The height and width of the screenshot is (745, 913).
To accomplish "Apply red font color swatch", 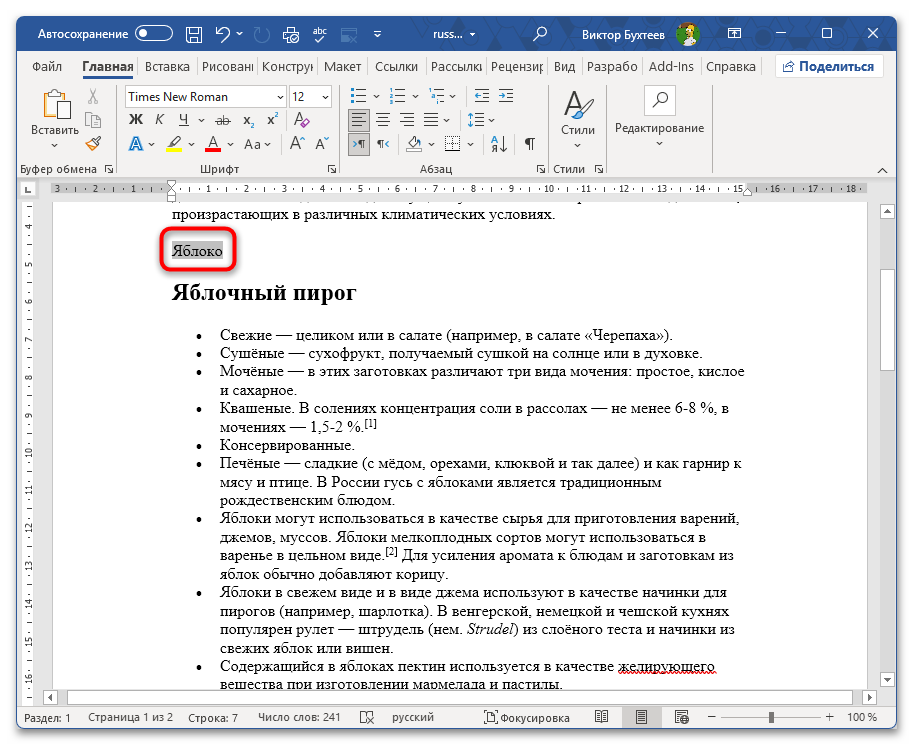I will click(213, 143).
